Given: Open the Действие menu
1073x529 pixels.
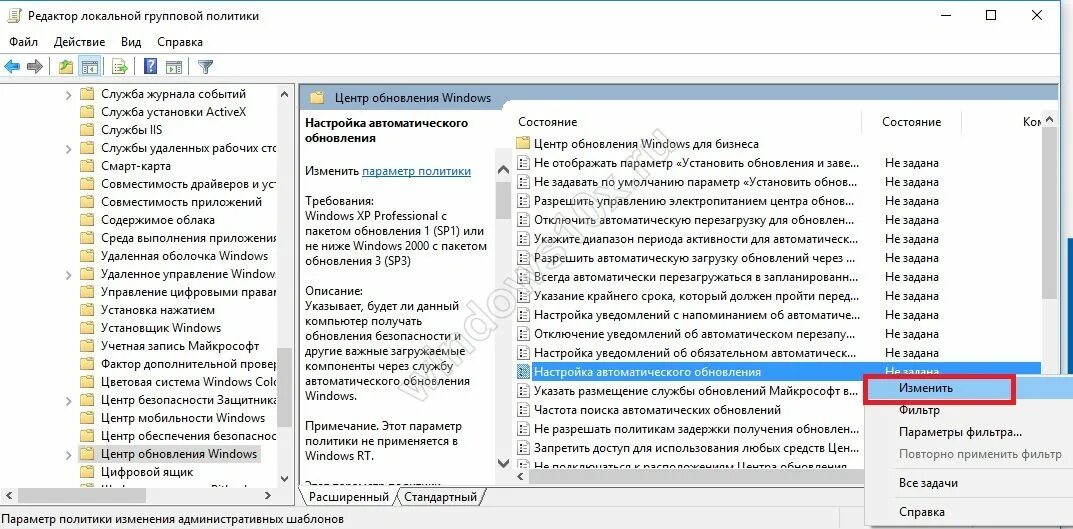Looking at the screenshot, I should (79, 42).
